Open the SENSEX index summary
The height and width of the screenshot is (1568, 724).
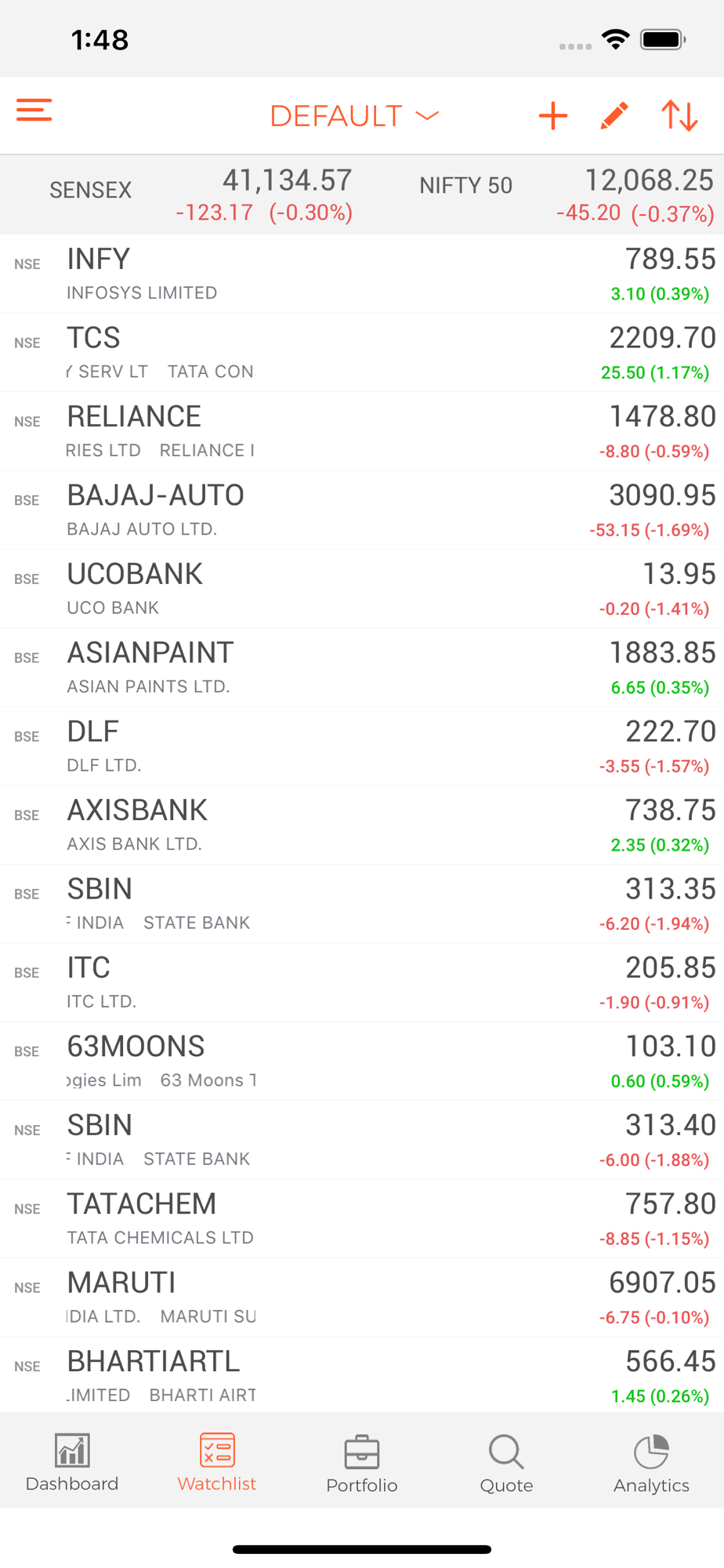point(201,194)
